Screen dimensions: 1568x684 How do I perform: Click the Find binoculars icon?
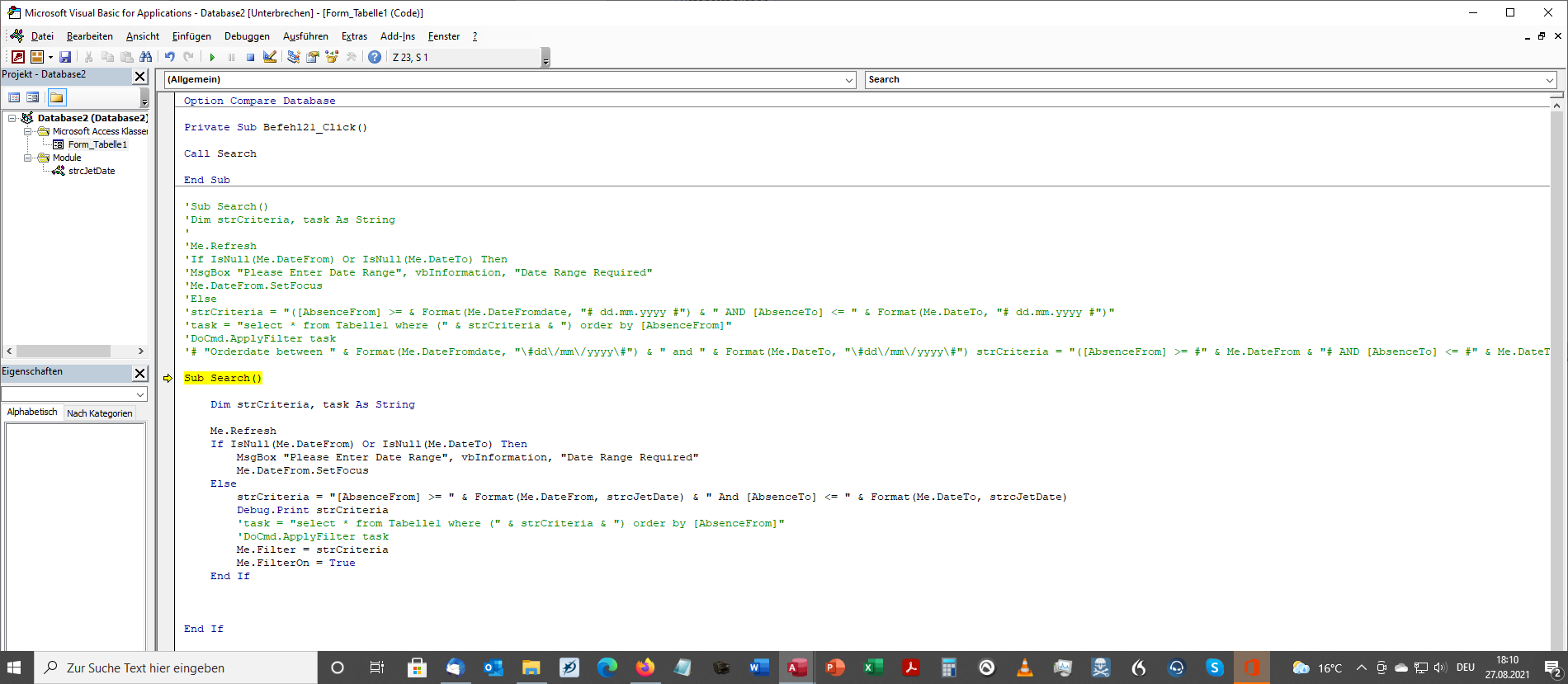146,57
